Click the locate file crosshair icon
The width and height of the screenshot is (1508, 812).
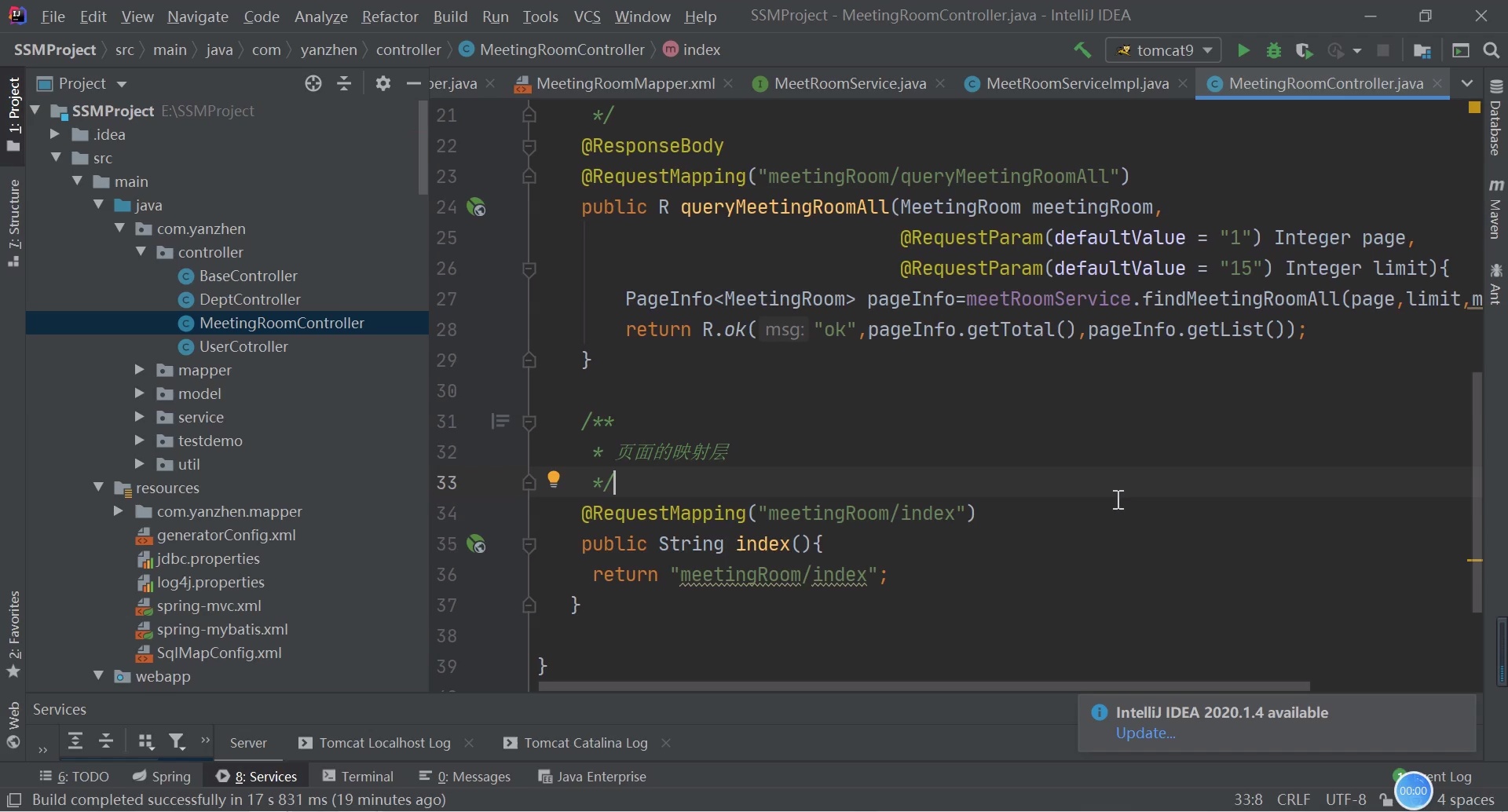(313, 83)
